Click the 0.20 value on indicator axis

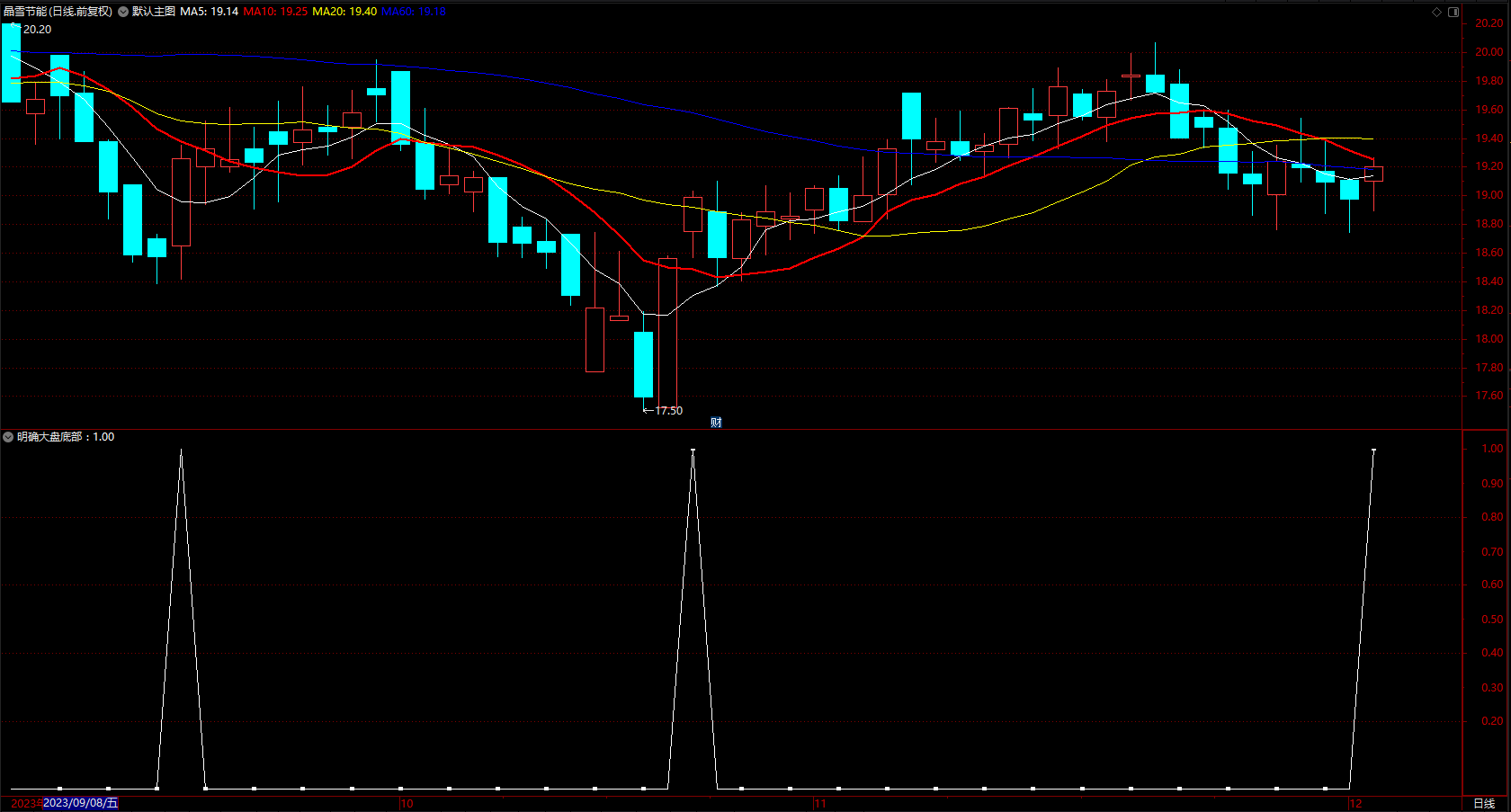[x=1492, y=721]
